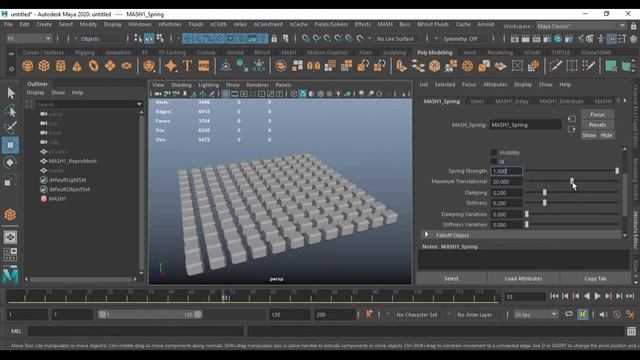Activate the Move tool in the toolbox

pyautogui.click(x=11, y=145)
